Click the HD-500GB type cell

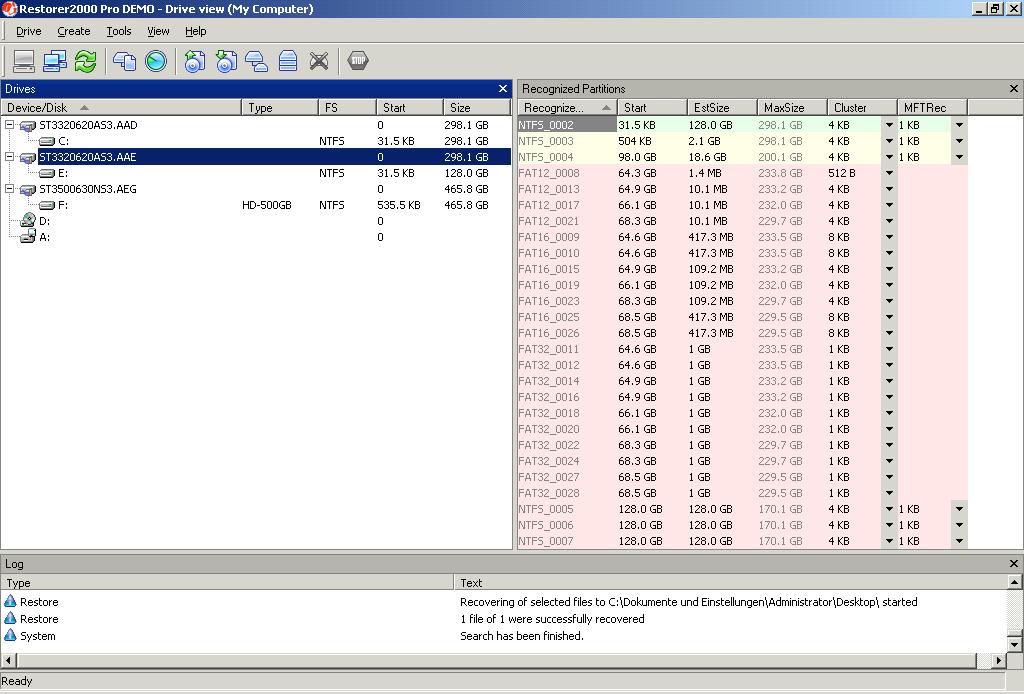click(x=266, y=205)
